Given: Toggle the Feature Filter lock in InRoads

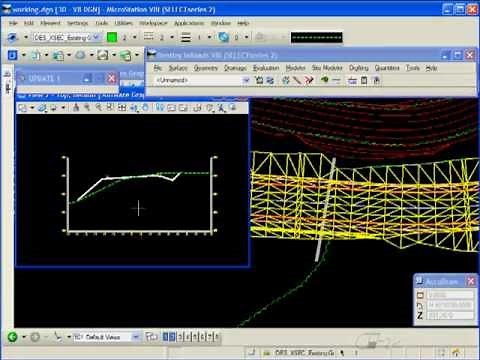Looking at the screenshot, I should [x=259, y=80].
